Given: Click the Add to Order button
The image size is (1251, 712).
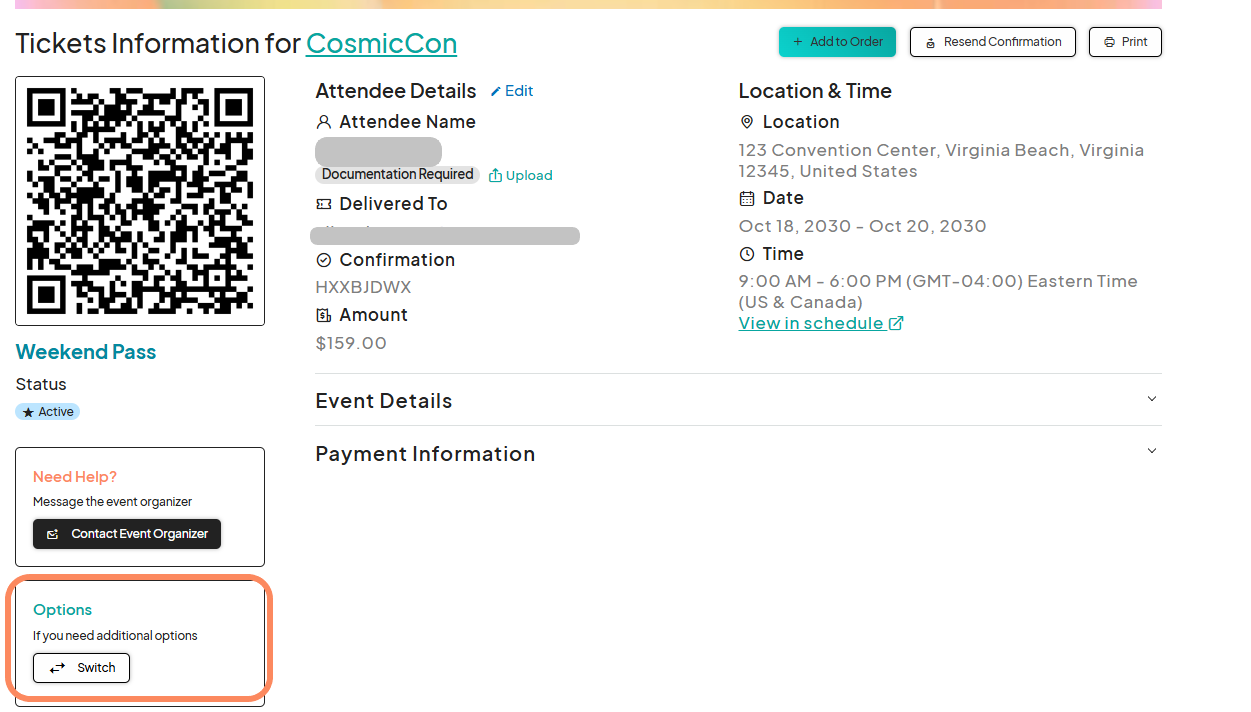Looking at the screenshot, I should [x=837, y=42].
